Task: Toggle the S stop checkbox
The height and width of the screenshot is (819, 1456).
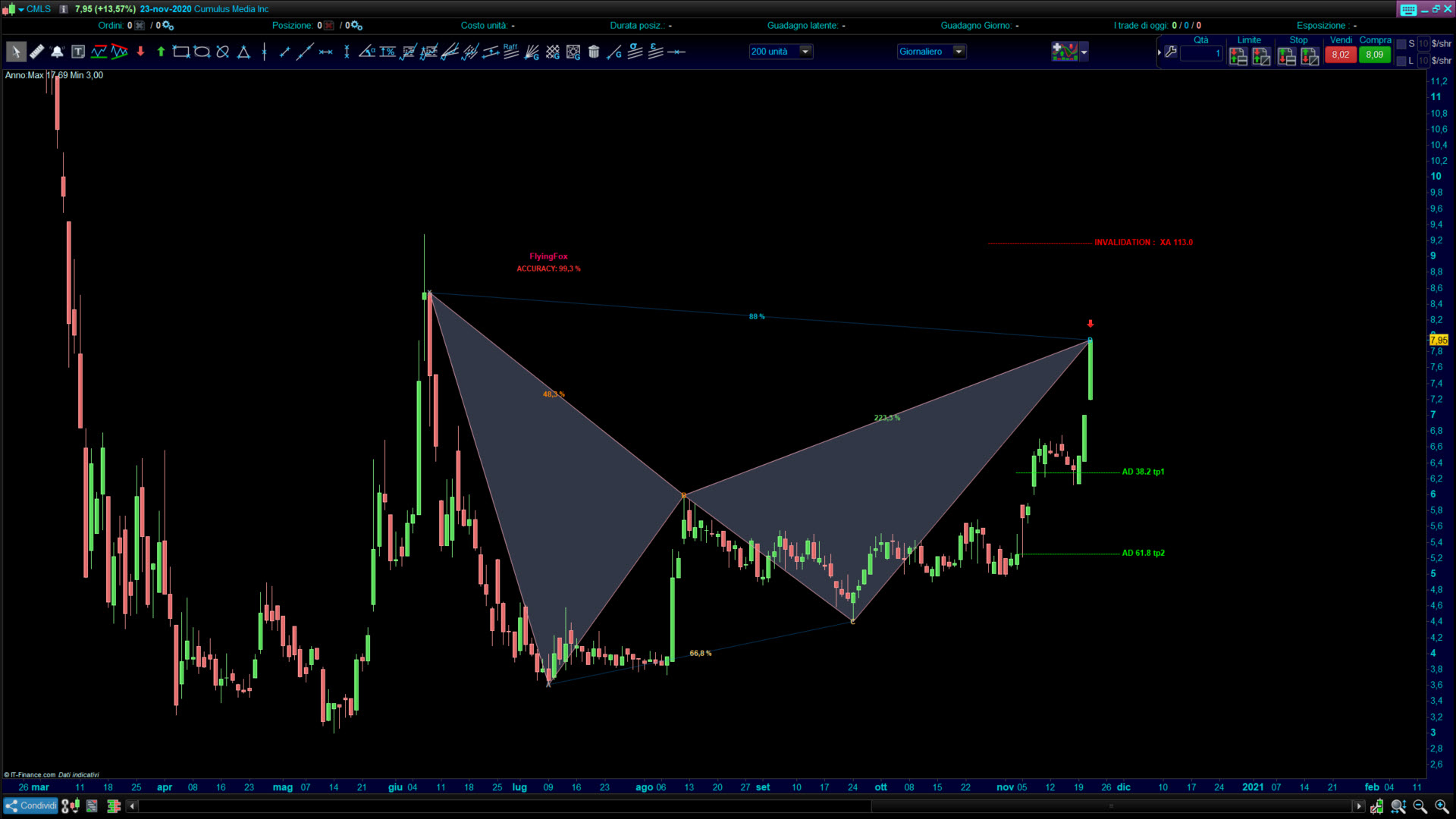Action: pos(1401,44)
